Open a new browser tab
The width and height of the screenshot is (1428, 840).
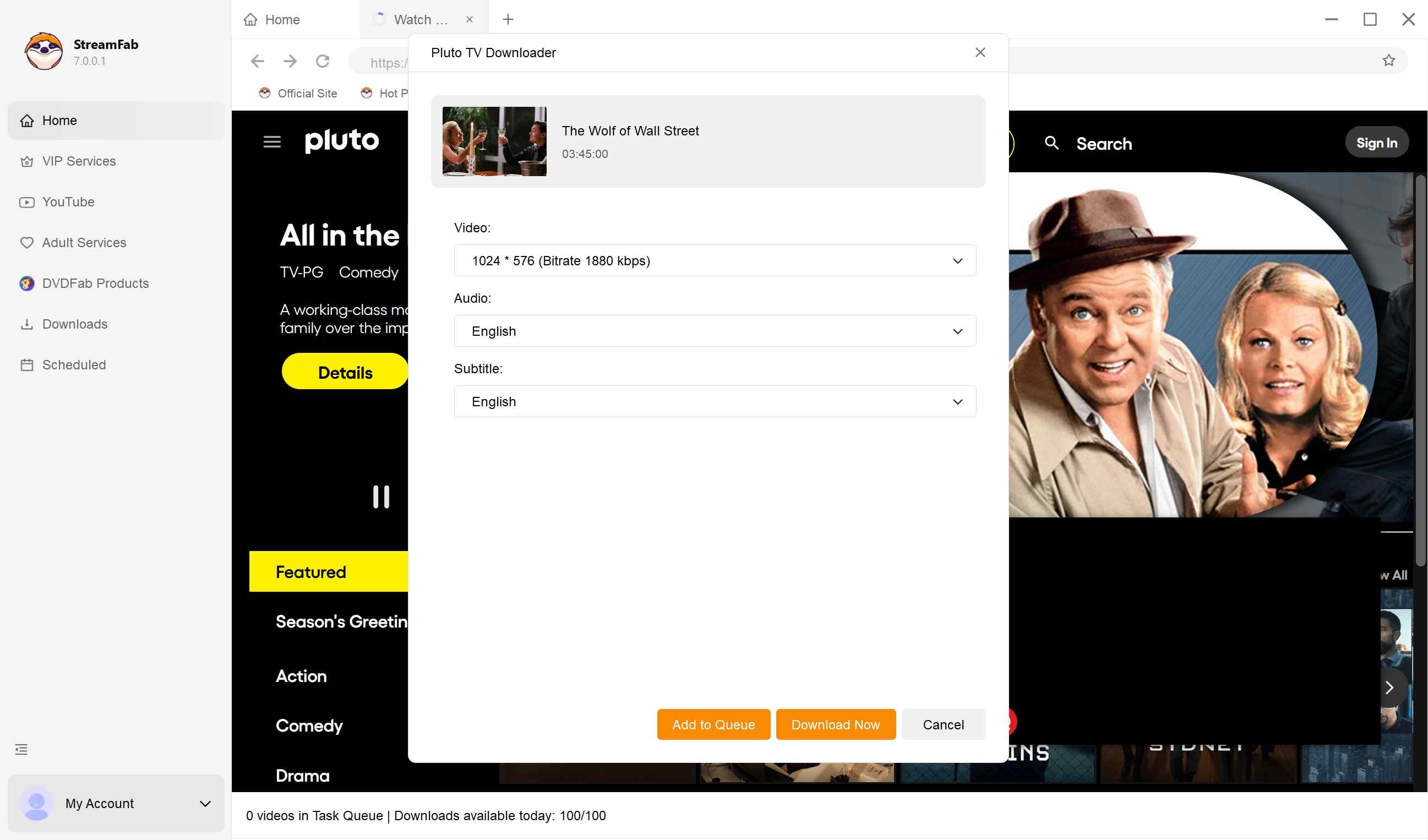click(x=507, y=19)
